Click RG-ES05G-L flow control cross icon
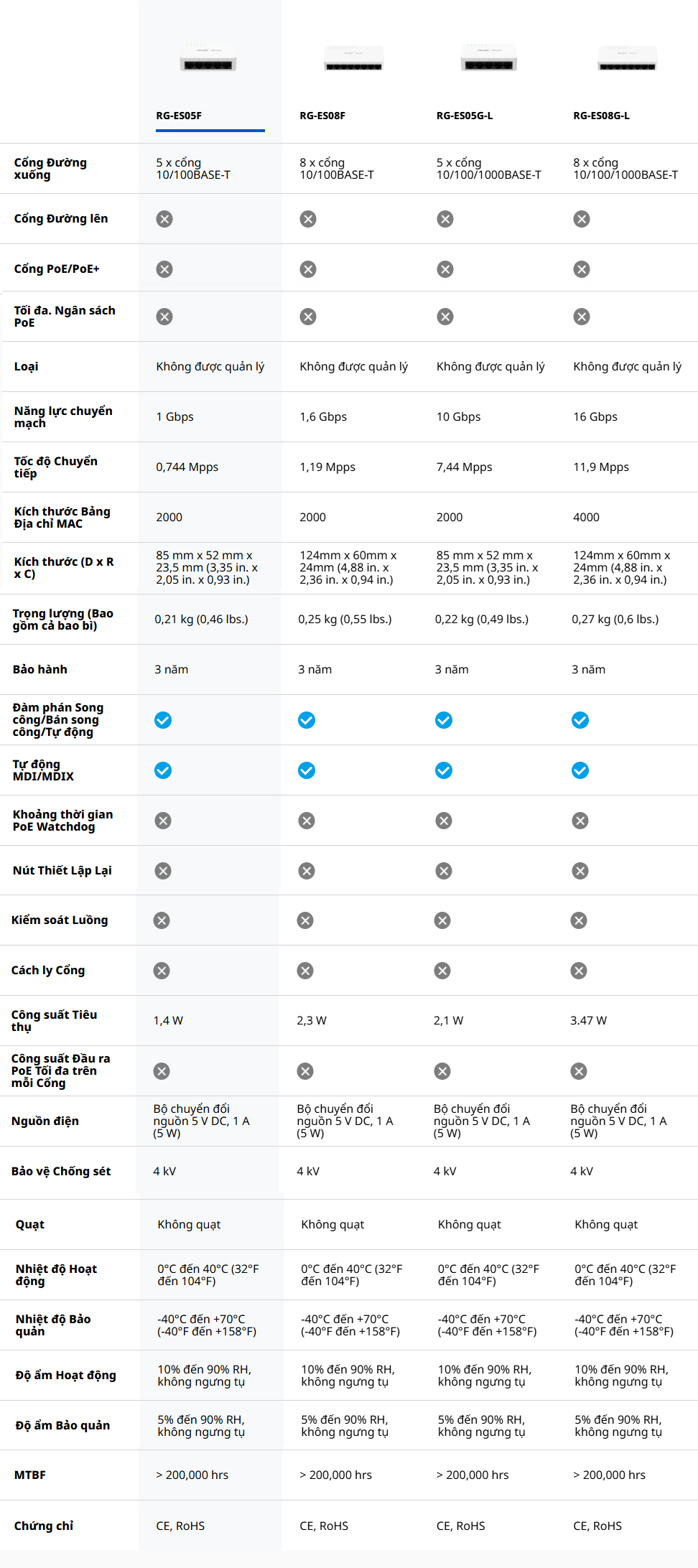Screen dimensions: 698x1568 (x=442, y=920)
